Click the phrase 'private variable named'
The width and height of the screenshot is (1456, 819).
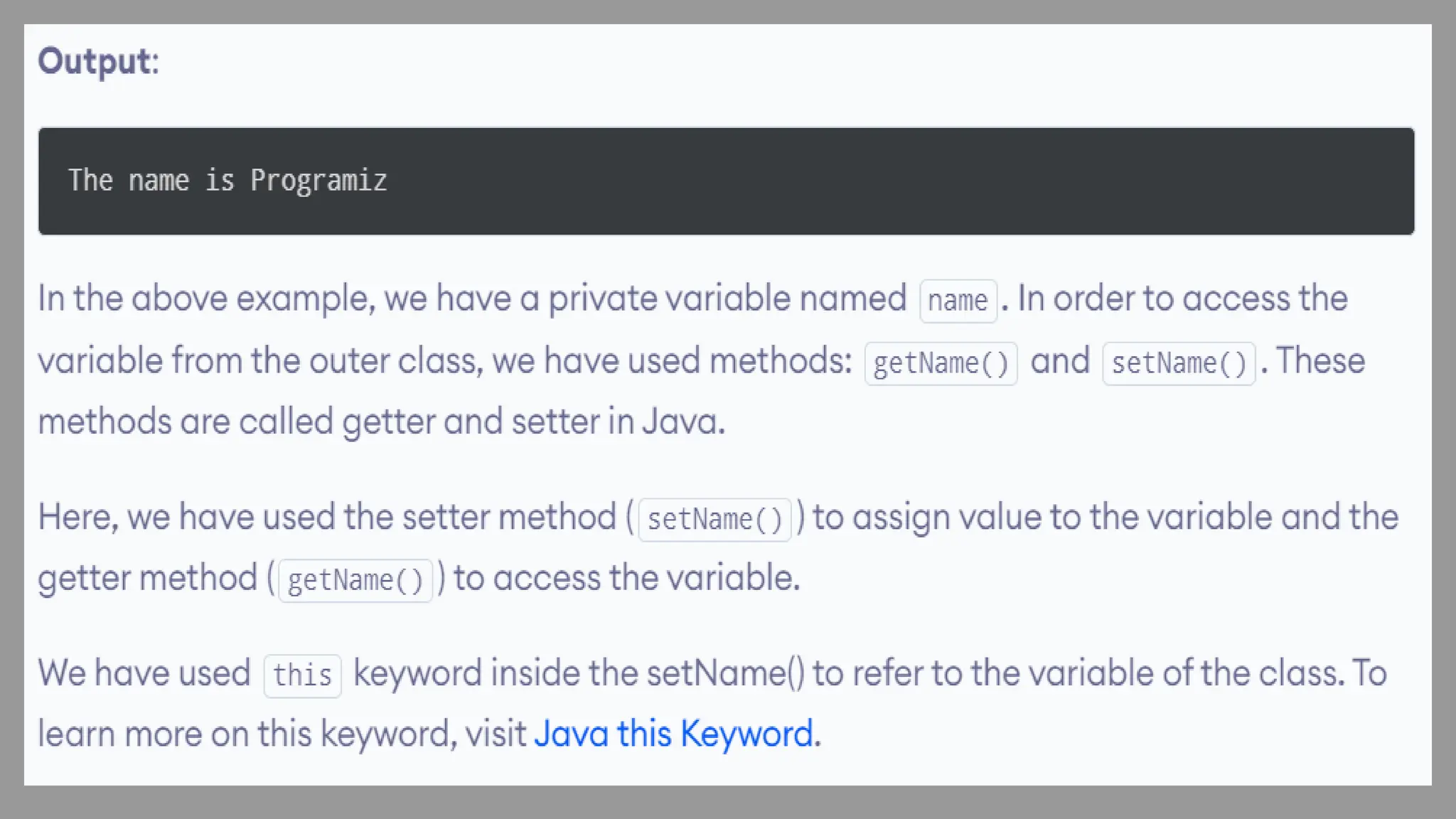[727, 299]
